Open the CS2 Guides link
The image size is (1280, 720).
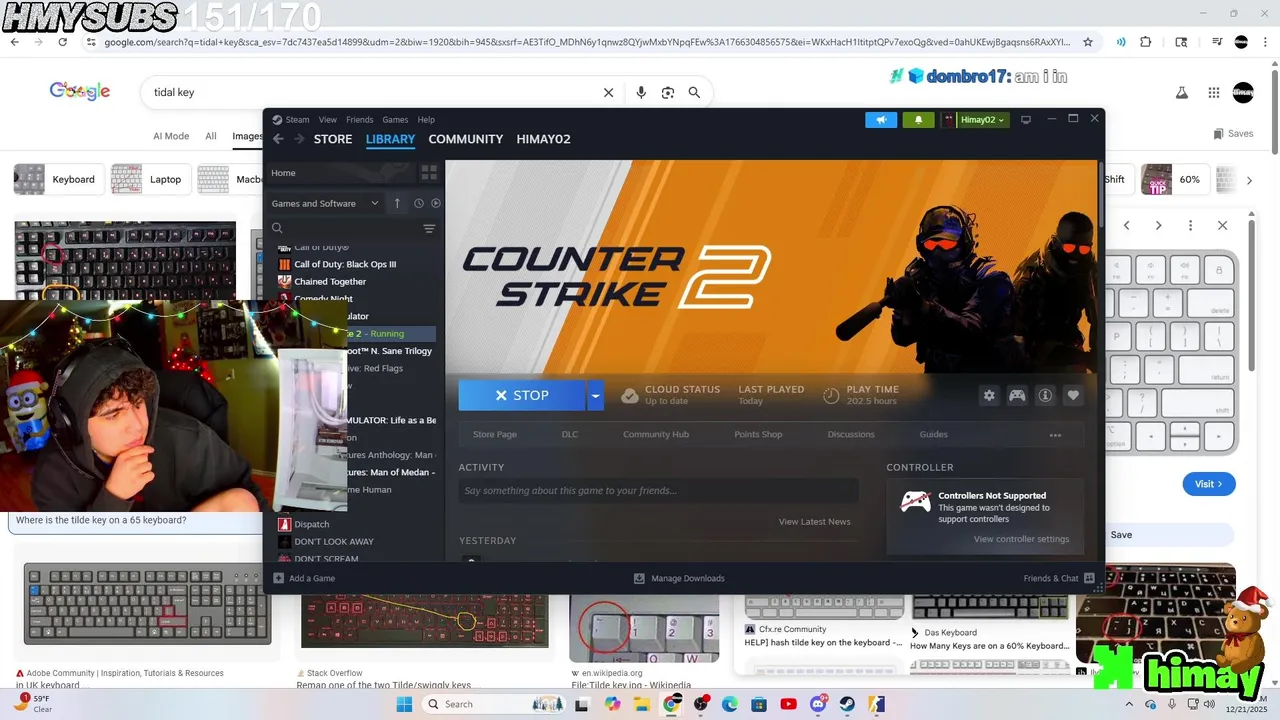click(x=934, y=435)
